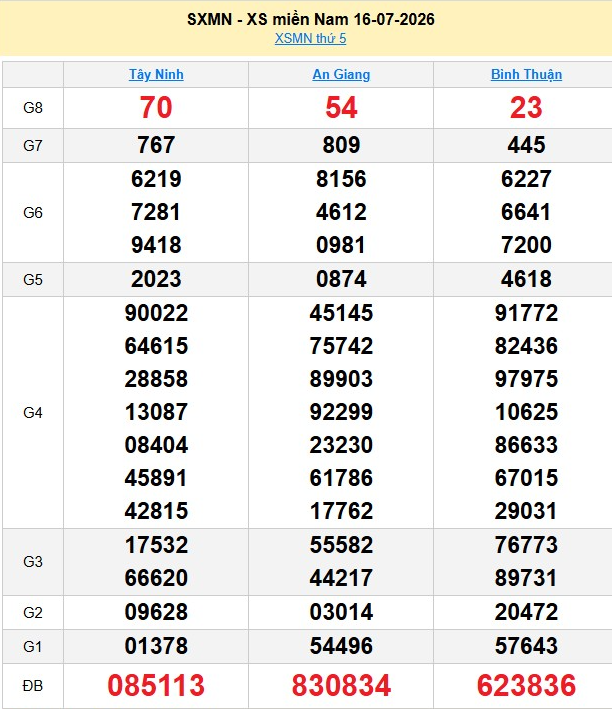Image resolution: width=612 pixels, height=709 pixels.
Task: Click the SXMN miền Nam 16-07-2026 title
Action: click(x=311, y=19)
